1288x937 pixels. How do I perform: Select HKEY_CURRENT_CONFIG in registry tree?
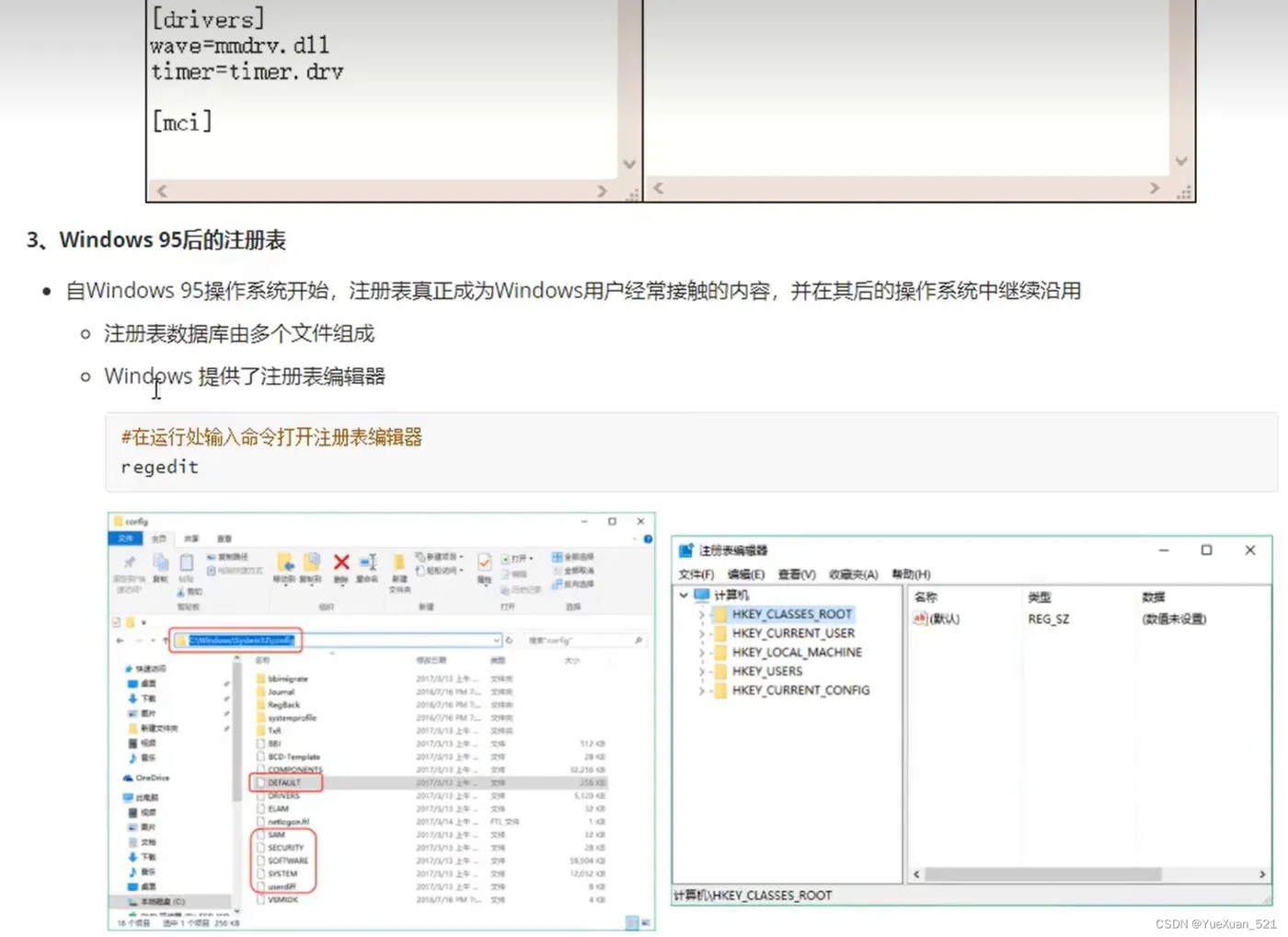point(800,690)
